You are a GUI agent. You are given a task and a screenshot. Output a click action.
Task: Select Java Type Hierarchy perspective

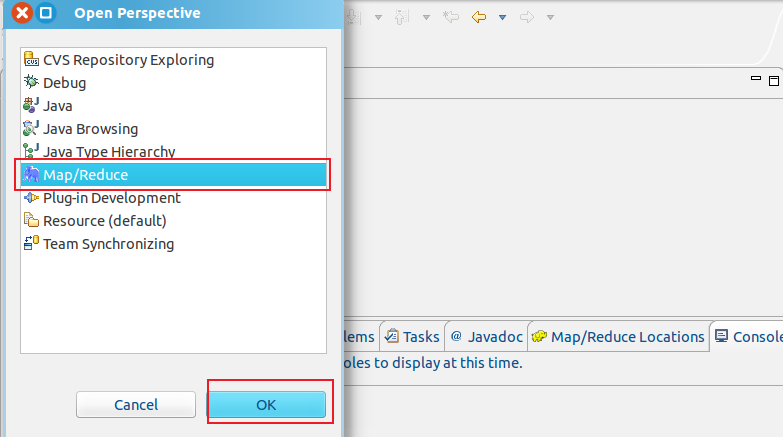pyautogui.click(x=173, y=151)
